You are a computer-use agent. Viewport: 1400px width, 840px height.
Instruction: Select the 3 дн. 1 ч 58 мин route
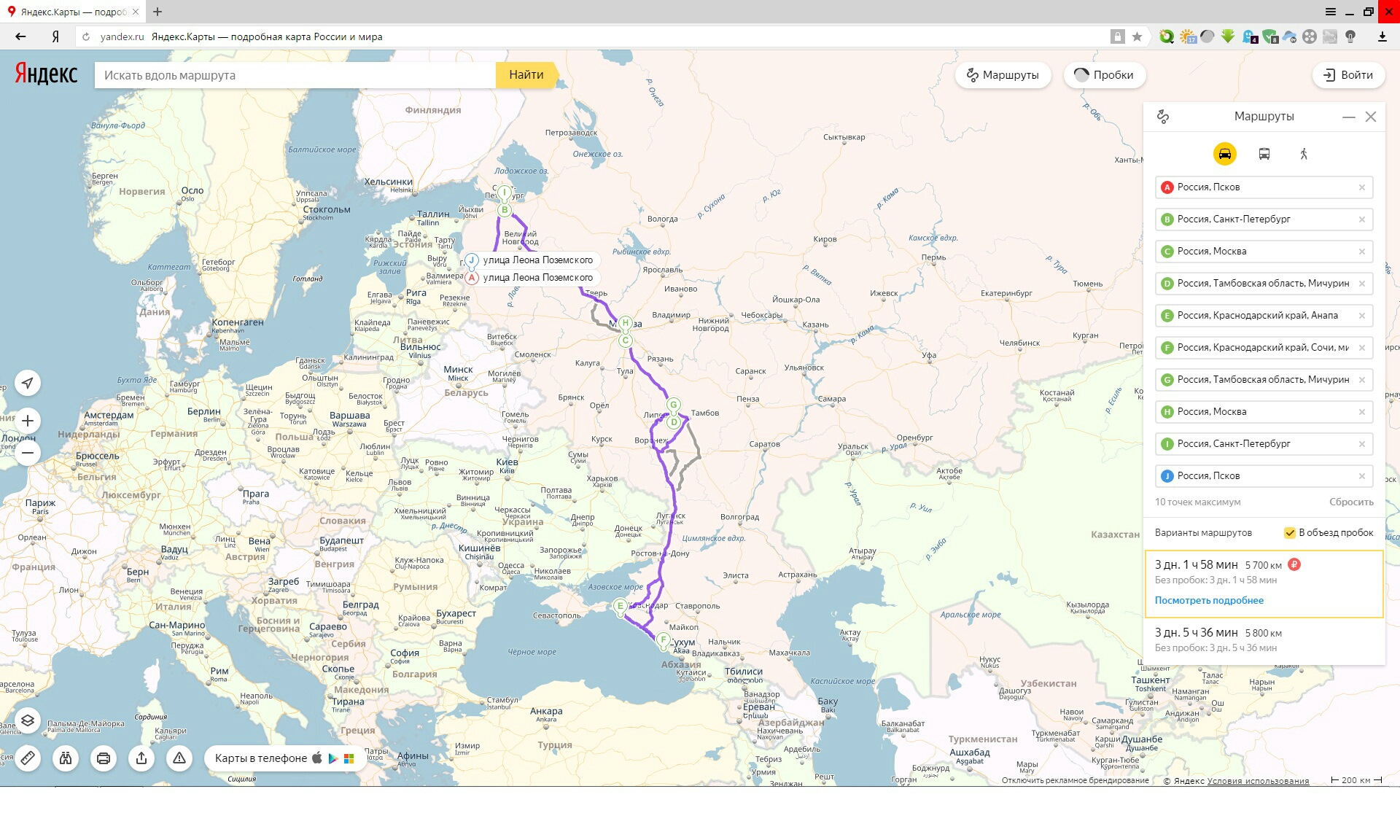[1264, 584]
